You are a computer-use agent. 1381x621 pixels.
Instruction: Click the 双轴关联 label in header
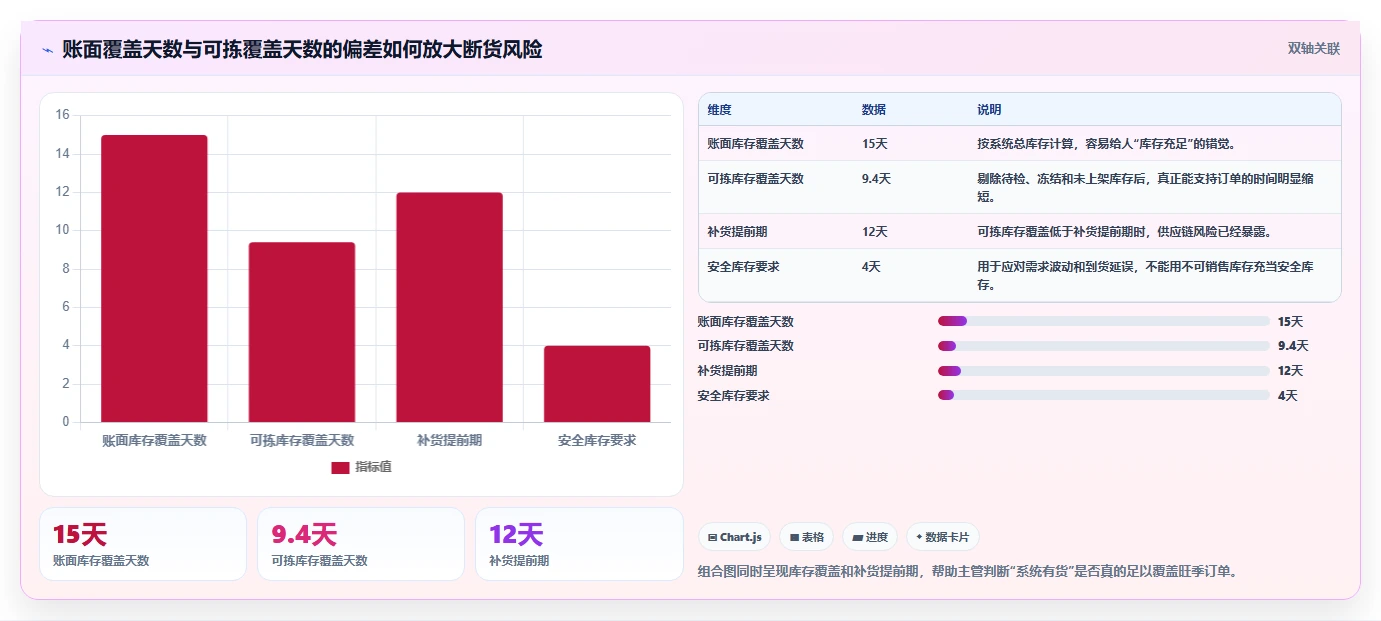coord(1313,49)
